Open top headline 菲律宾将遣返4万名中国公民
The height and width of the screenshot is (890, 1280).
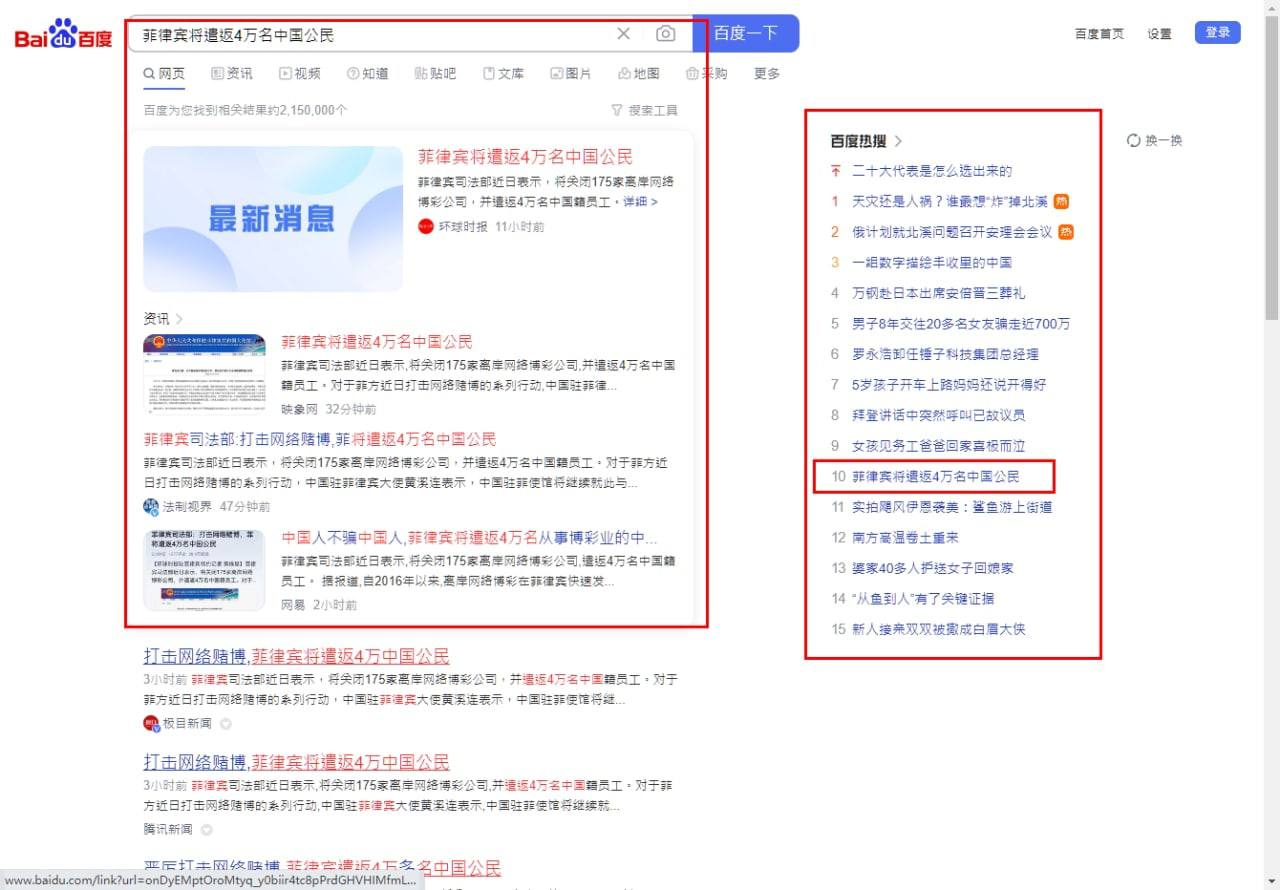point(525,156)
